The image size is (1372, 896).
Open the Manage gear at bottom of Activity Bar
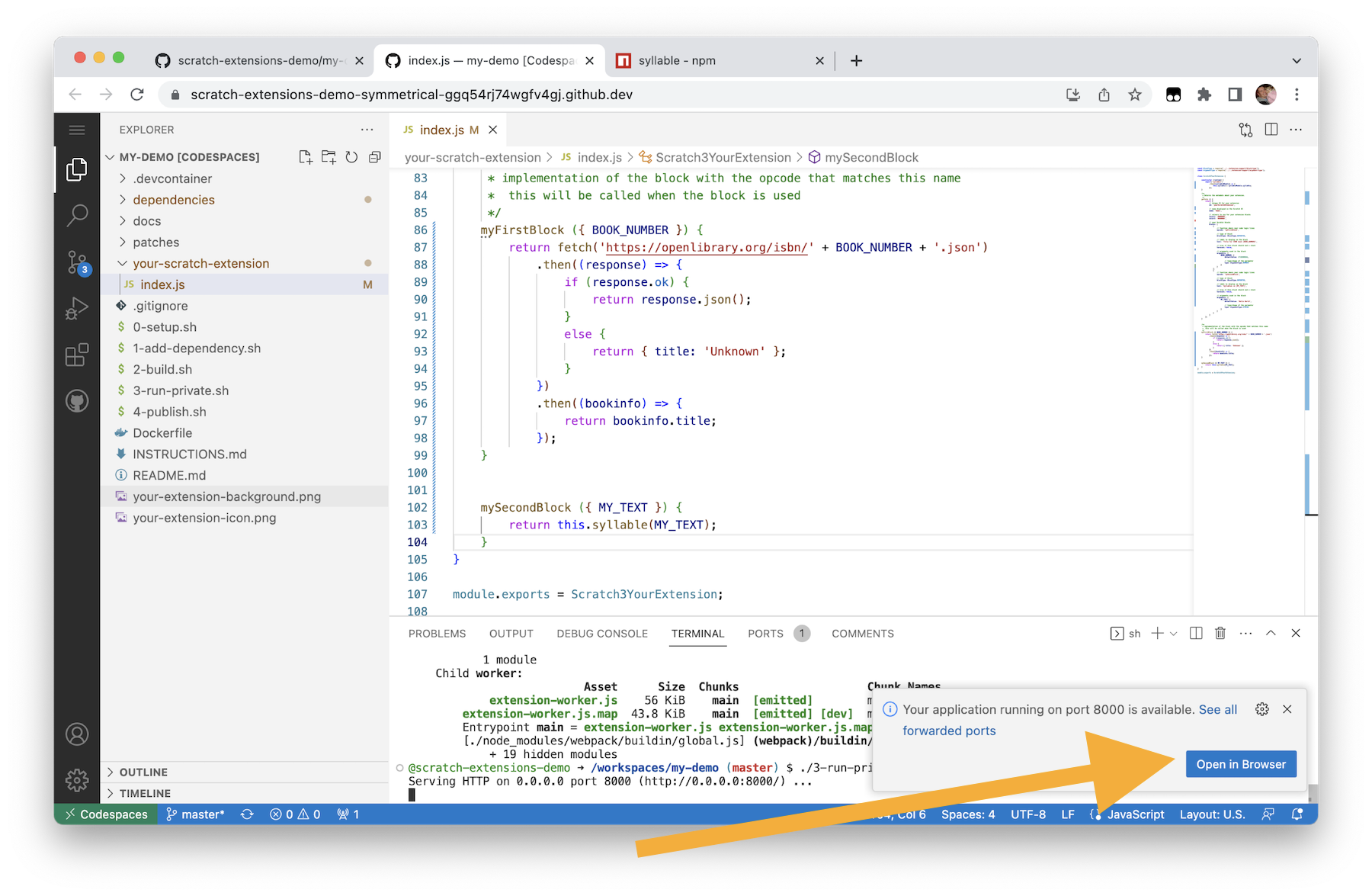(x=77, y=780)
